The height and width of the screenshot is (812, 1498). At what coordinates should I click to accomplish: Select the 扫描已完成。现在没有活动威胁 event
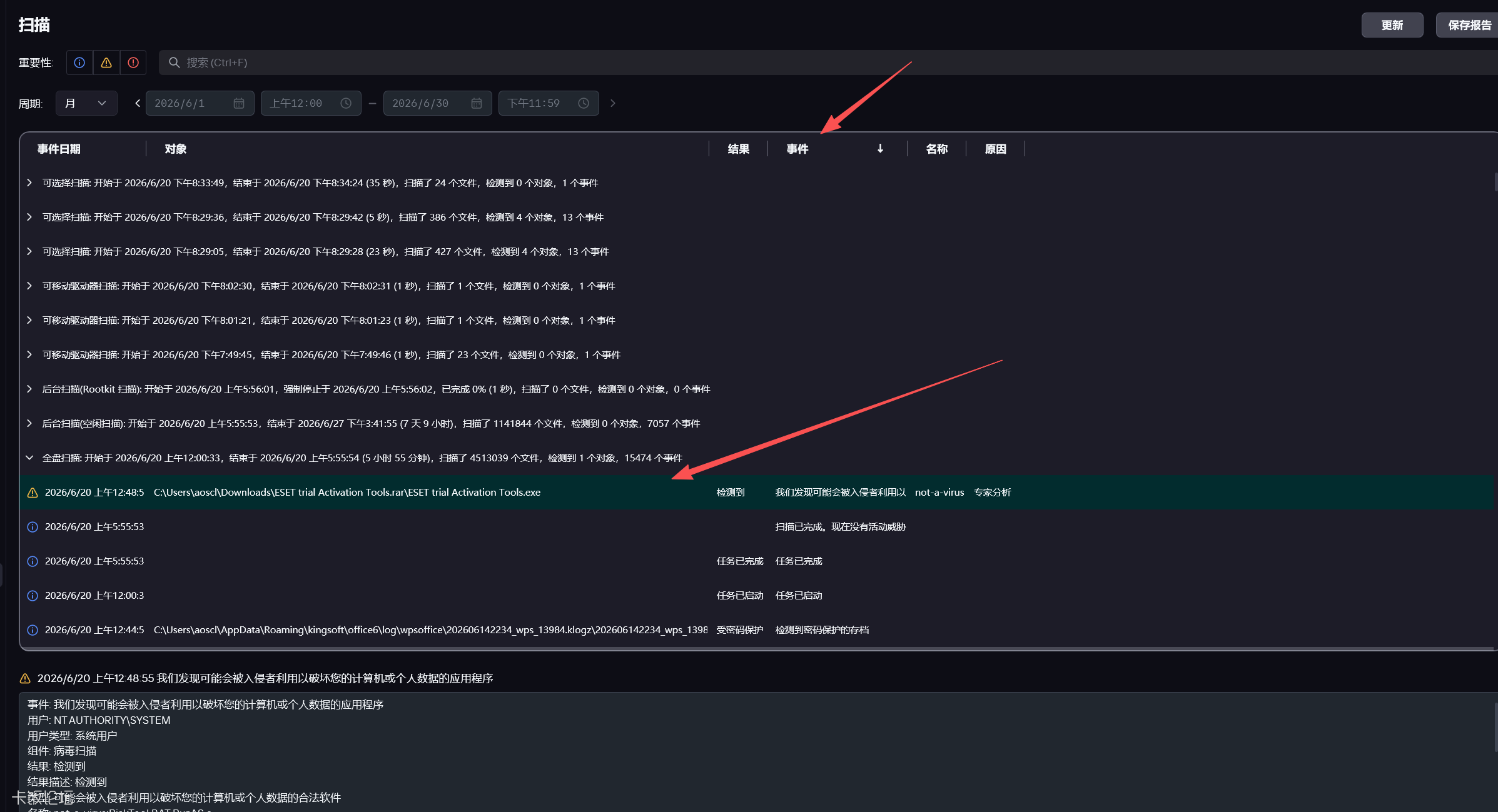click(x=841, y=526)
